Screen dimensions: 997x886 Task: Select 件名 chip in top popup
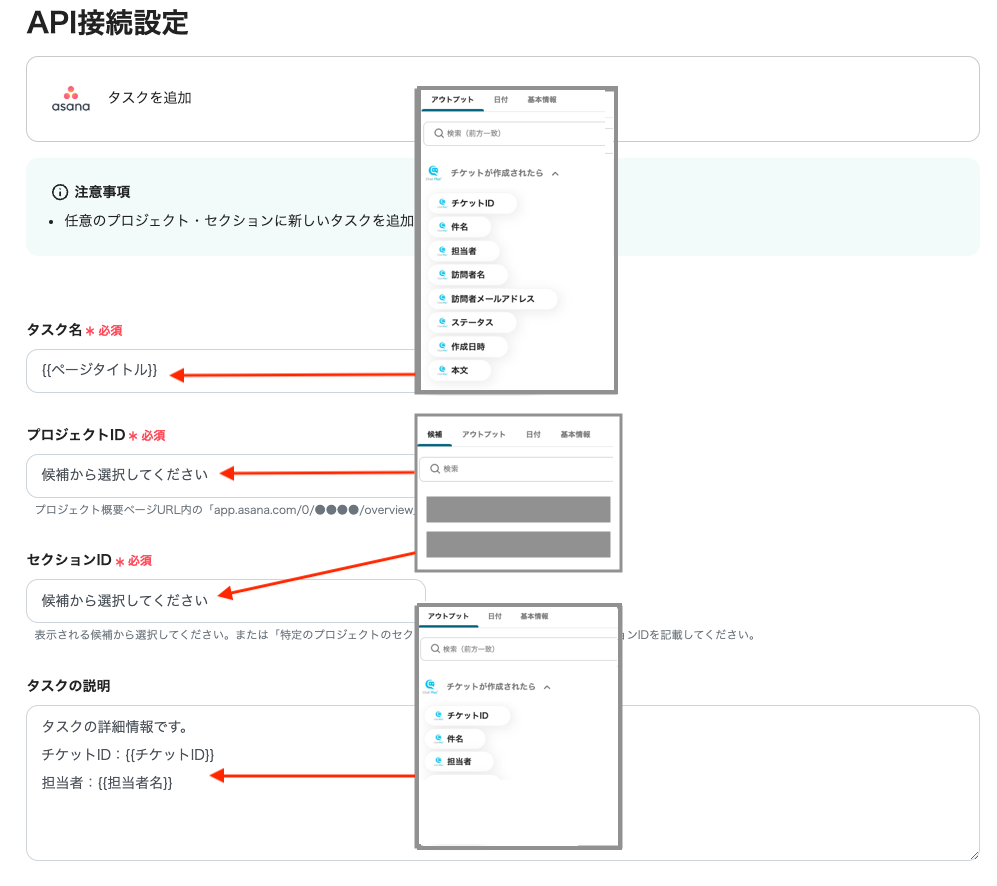[459, 226]
